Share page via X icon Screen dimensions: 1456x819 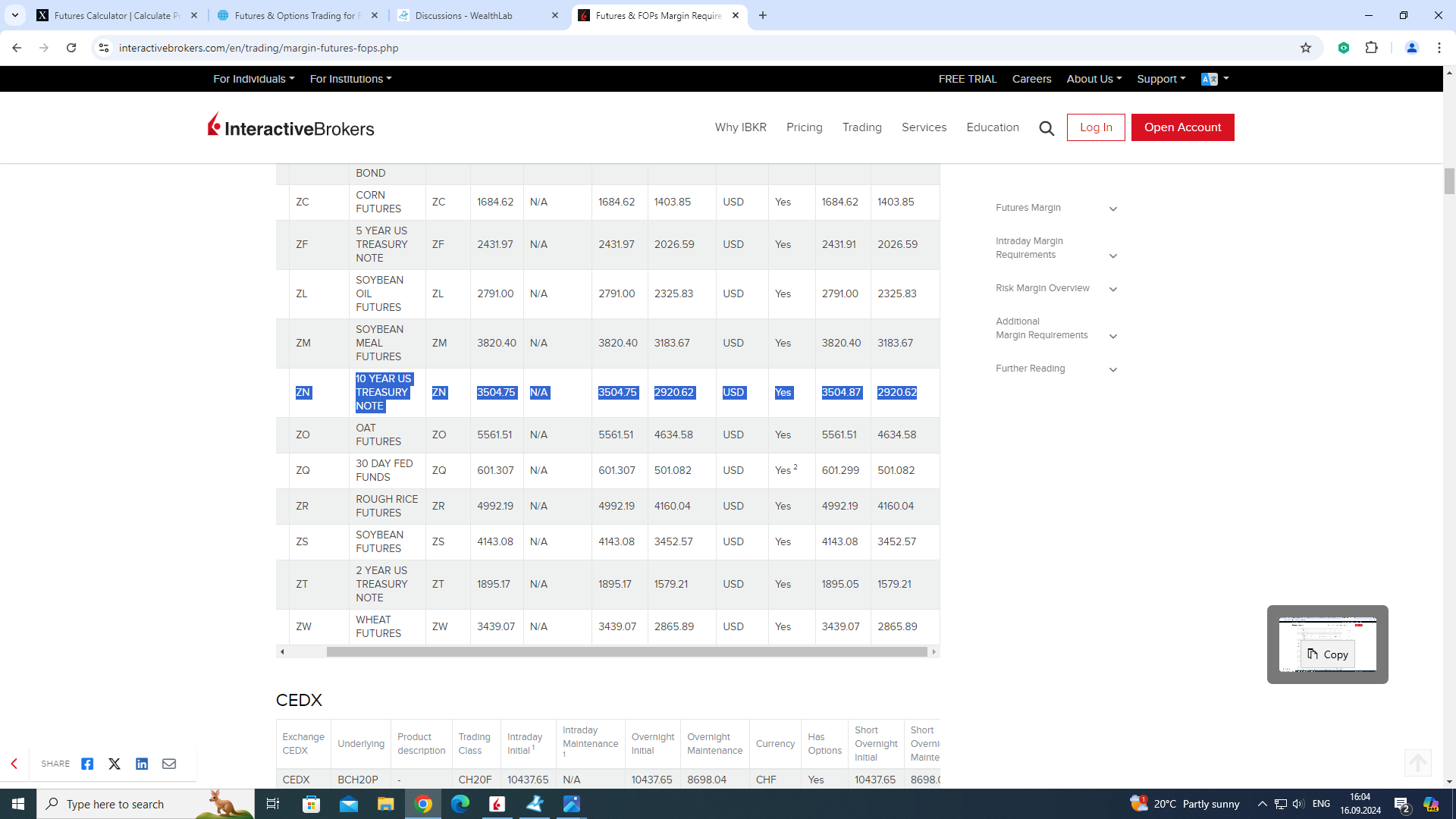click(115, 764)
